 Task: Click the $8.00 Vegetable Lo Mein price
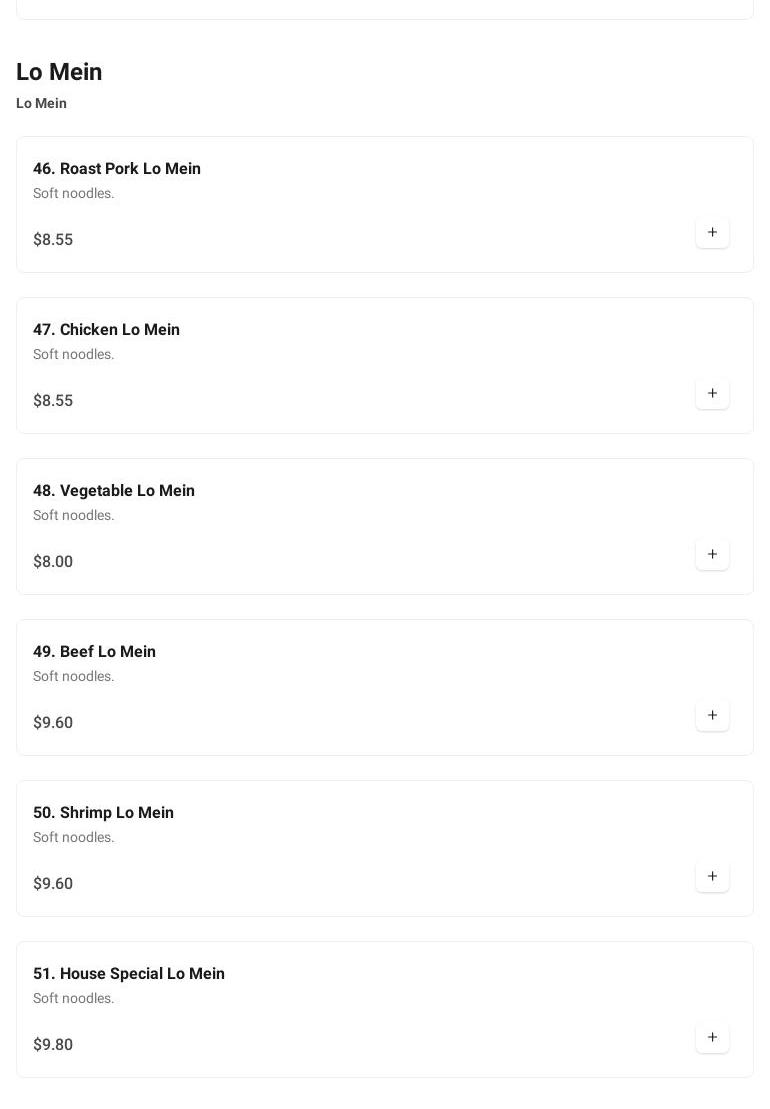[53, 562]
